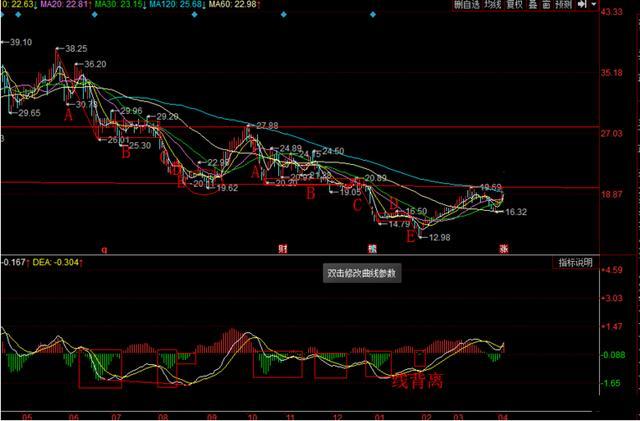Screen dimensions: 640x421
Task: Click the 预测 forecast button
Action: click(x=564, y=5)
